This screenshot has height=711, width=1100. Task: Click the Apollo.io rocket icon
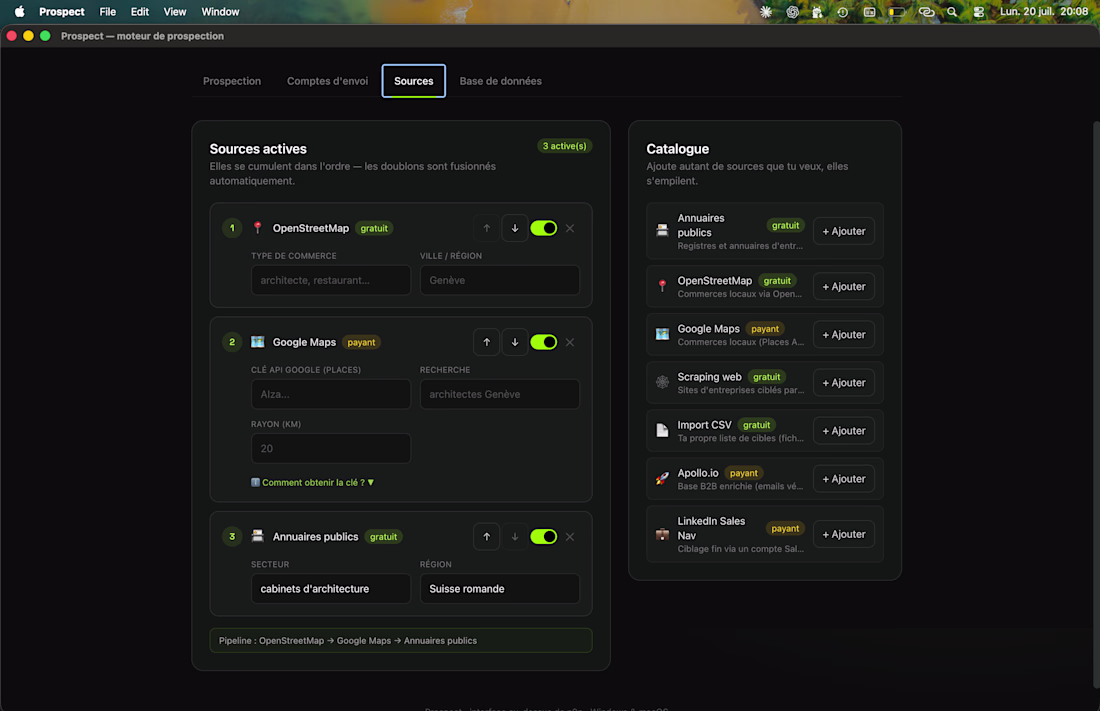click(x=662, y=479)
